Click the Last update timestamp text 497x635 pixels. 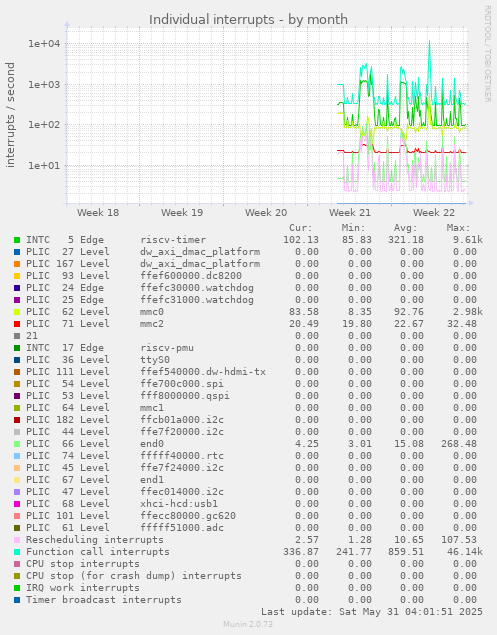point(372,612)
